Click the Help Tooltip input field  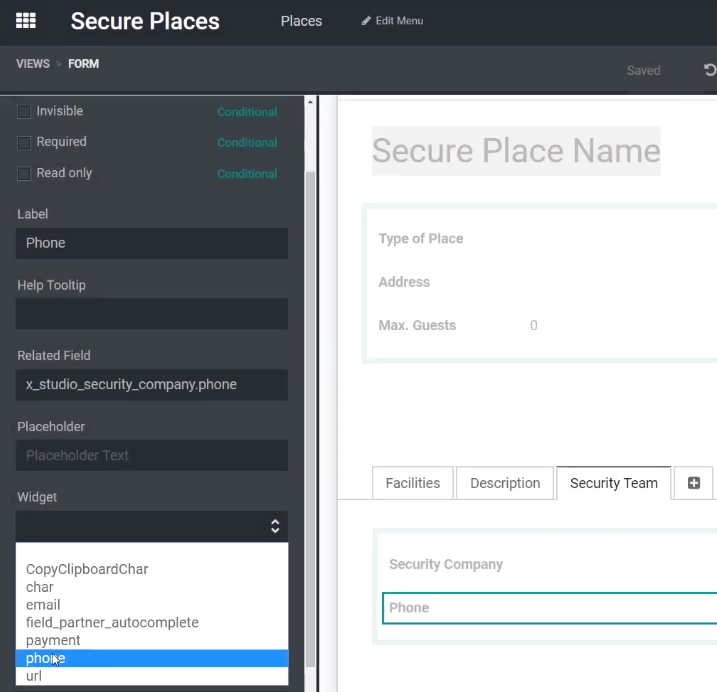tap(152, 314)
